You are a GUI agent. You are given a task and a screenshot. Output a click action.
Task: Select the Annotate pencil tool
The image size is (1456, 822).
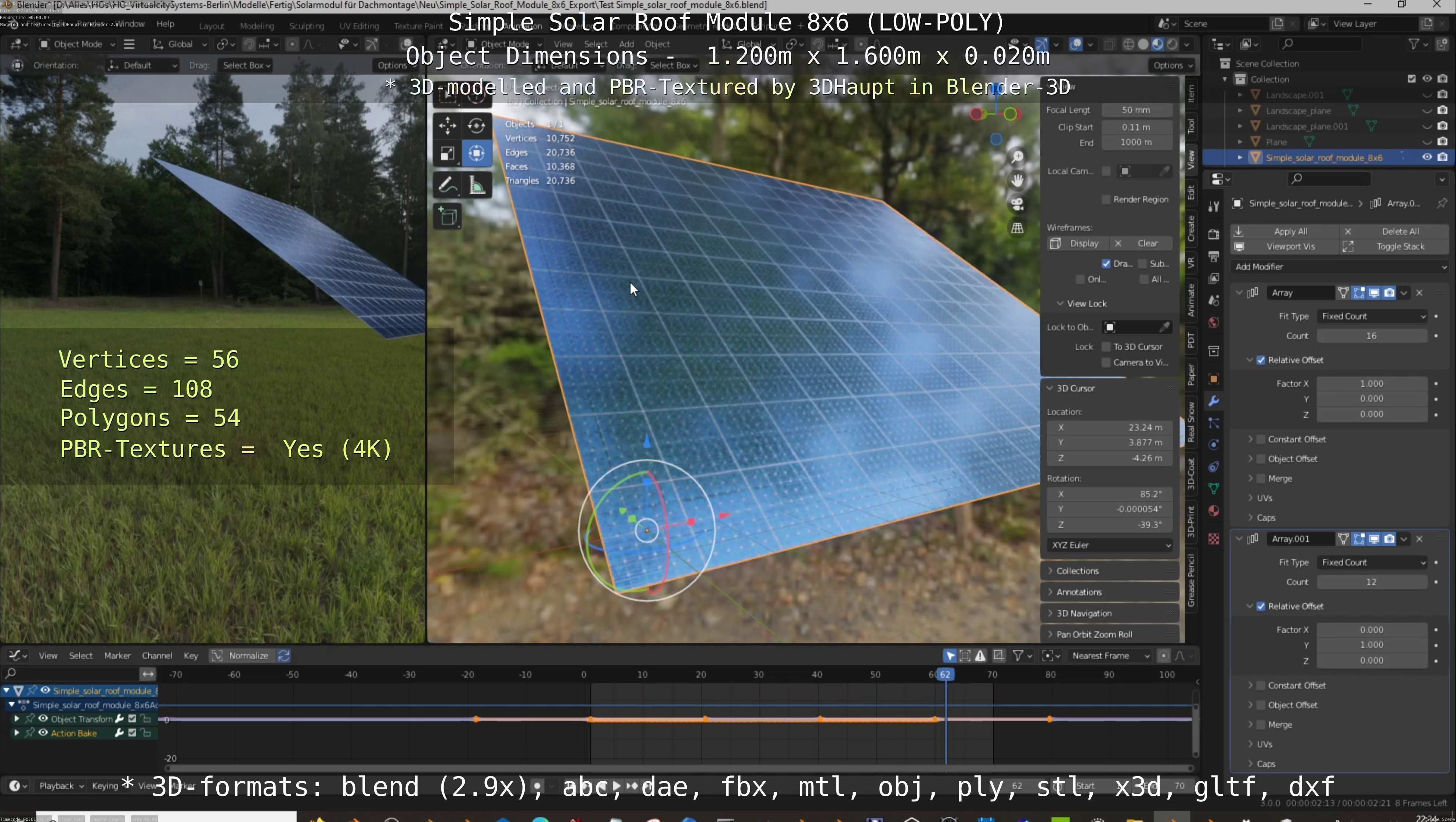(x=447, y=185)
